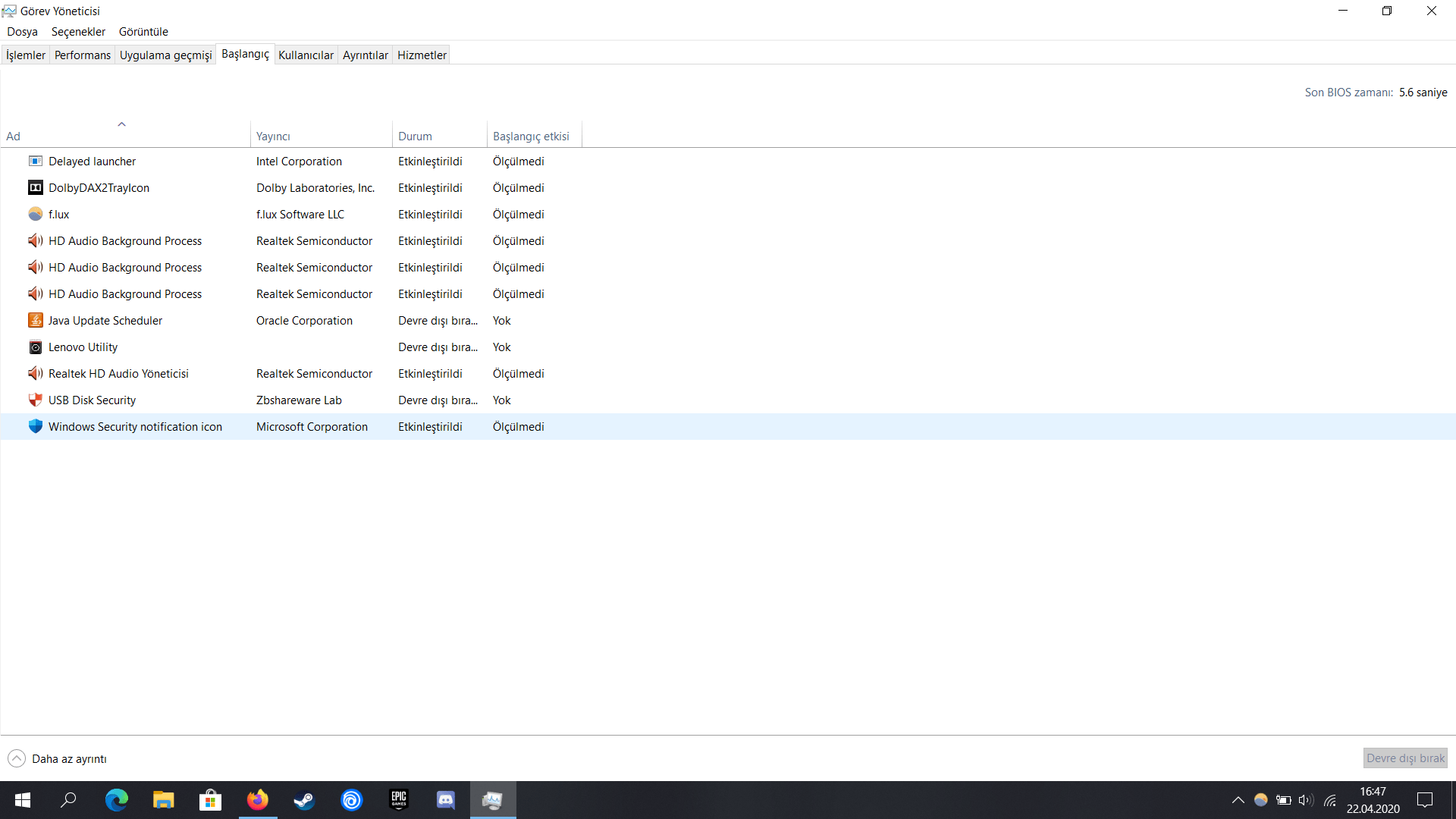The width and height of the screenshot is (1456, 819).
Task: Click the USB Disk Security shield icon
Action: click(35, 400)
